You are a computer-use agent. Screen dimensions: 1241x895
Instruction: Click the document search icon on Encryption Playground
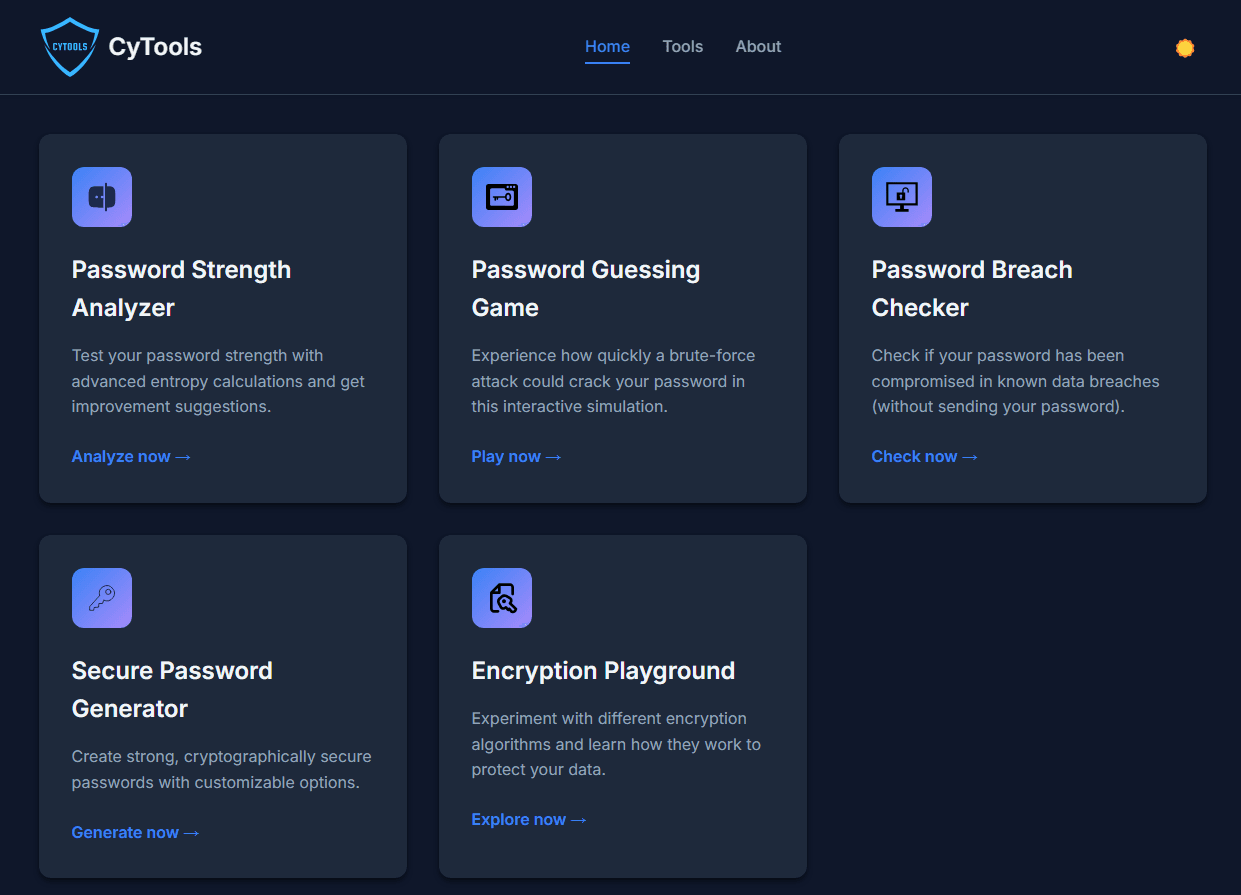501,597
